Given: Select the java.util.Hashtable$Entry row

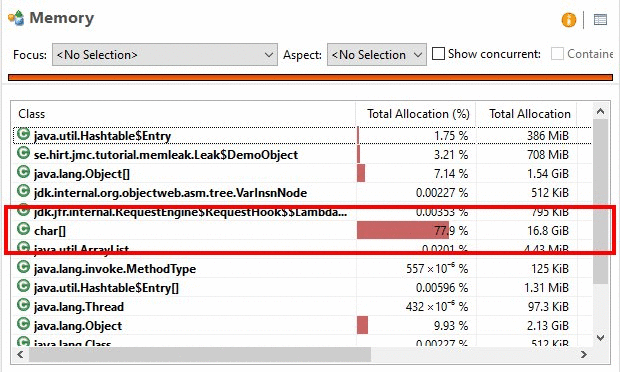Looking at the screenshot, I should pyautogui.click(x=303, y=136).
